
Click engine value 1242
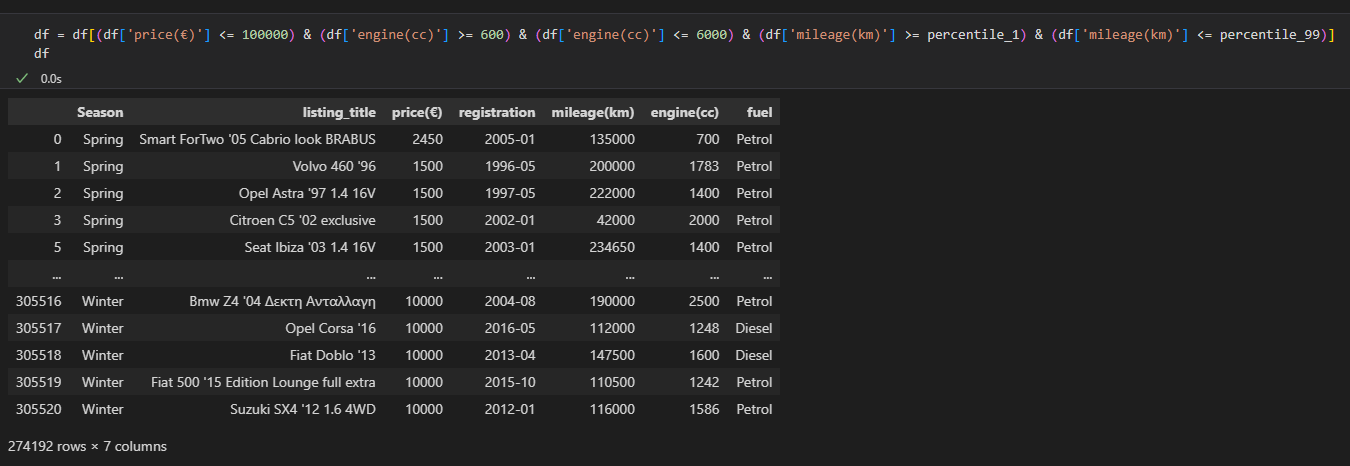[x=704, y=382]
